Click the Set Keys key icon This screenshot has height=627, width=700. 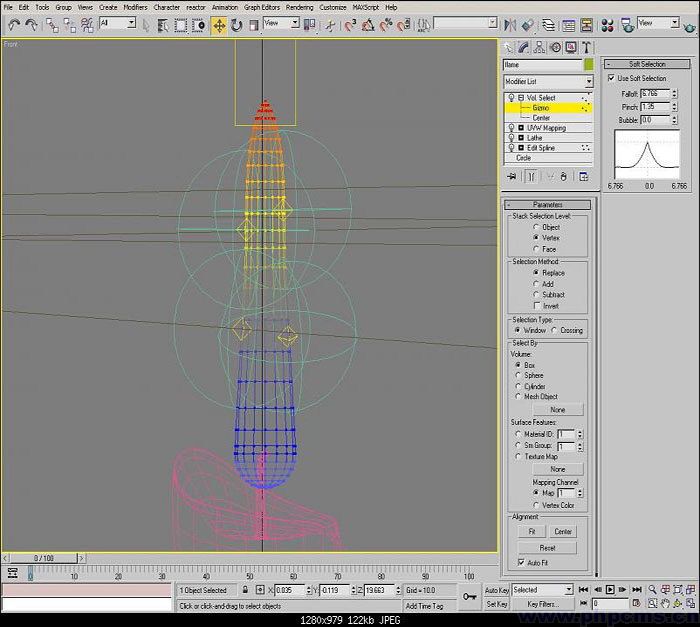470,596
